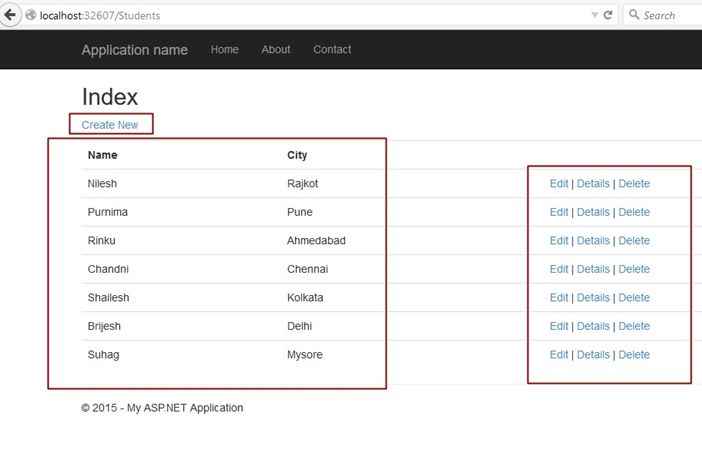Open the Application name brand link

click(x=134, y=50)
